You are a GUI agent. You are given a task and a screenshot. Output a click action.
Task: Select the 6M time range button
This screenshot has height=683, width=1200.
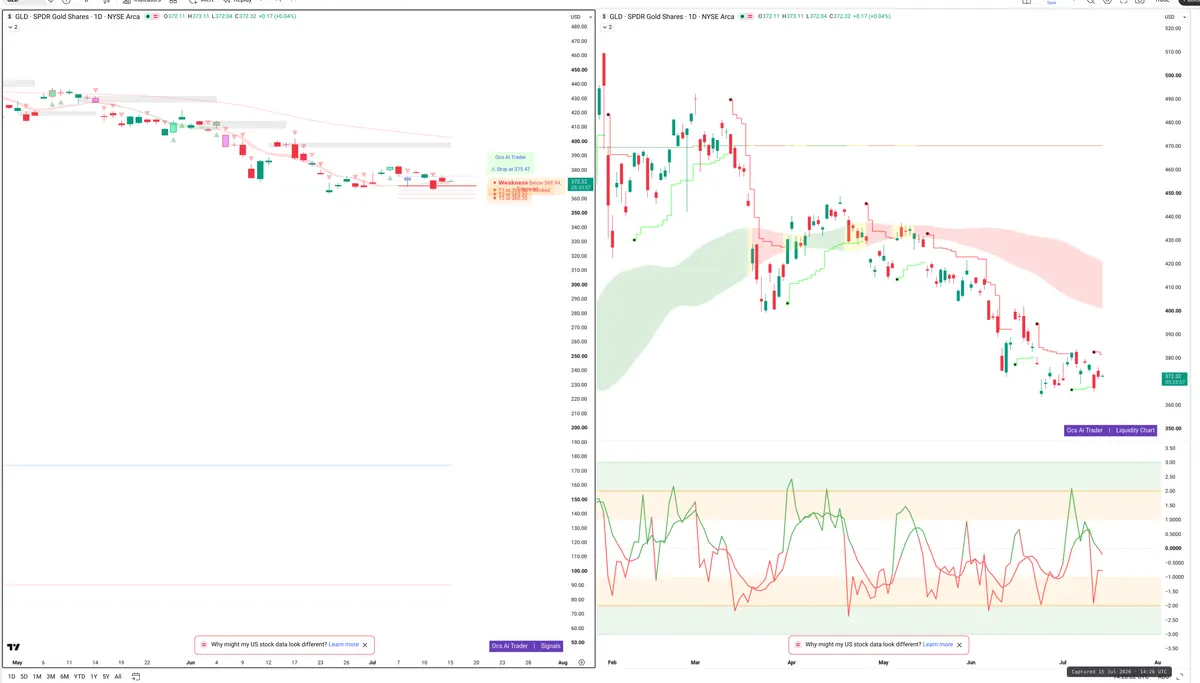coord(65,677)
